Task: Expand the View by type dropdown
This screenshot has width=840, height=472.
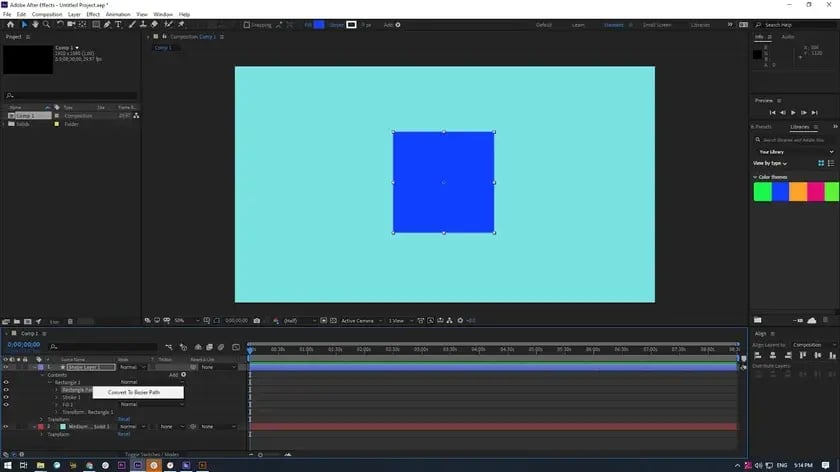Action: [770, 163]
